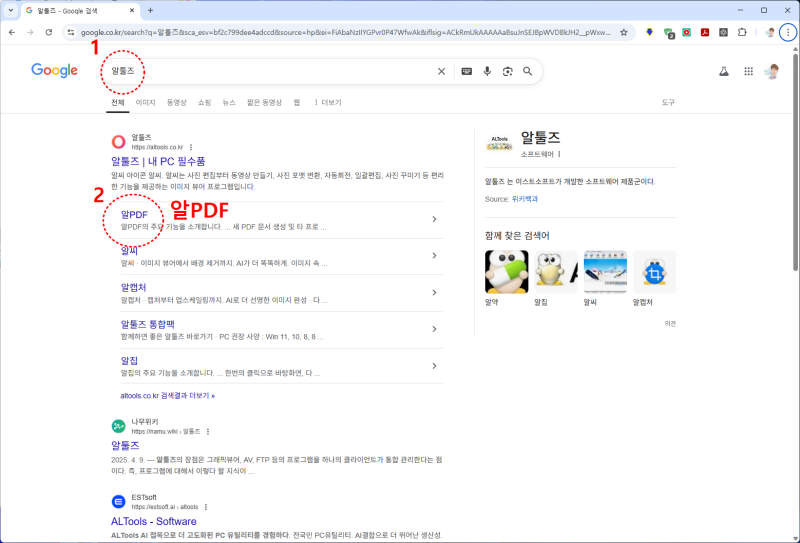Close the 알툴즈 Google search tab

click(132, 10)
